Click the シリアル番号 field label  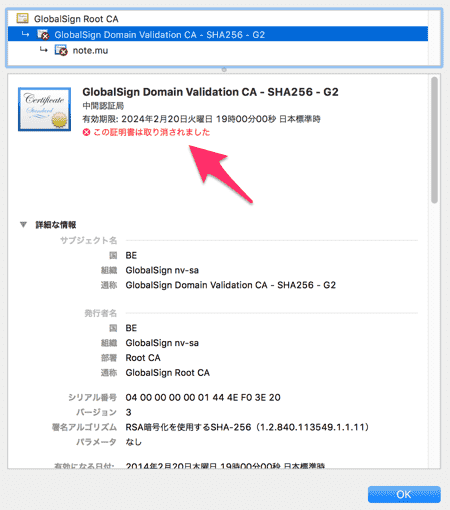[92, 397]
